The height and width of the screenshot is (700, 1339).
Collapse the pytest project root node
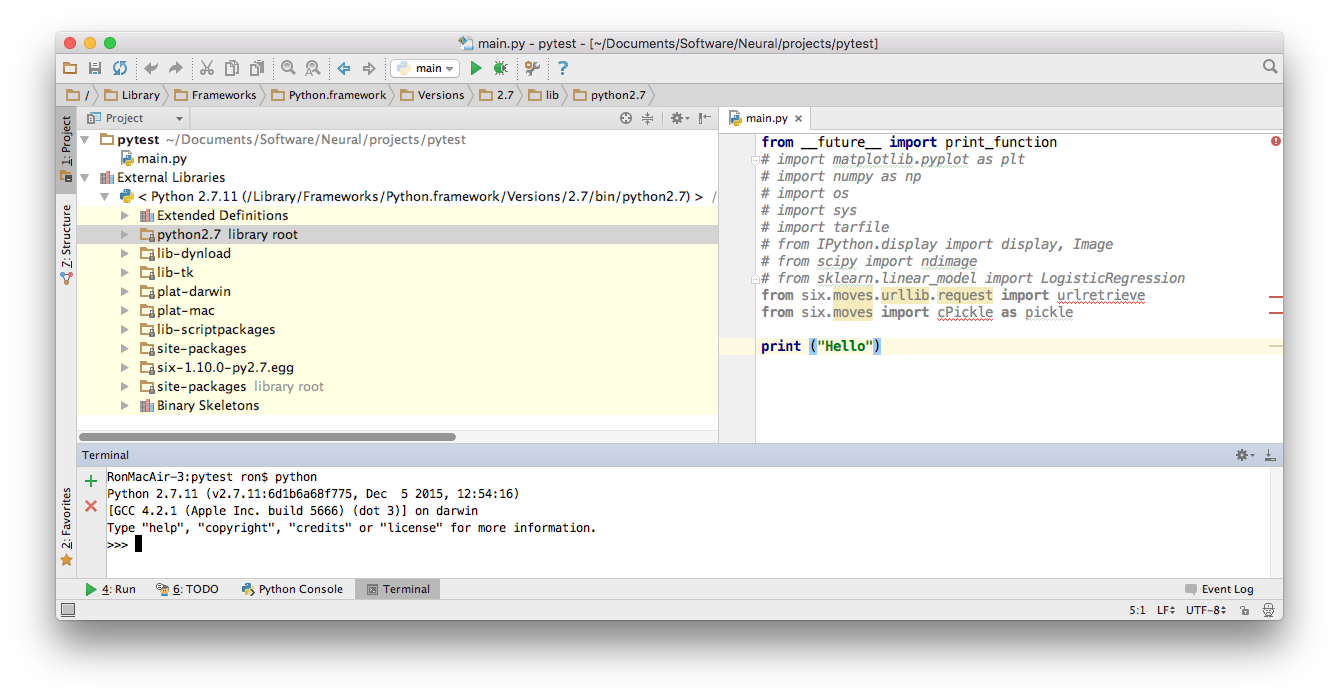pos(85,140)
